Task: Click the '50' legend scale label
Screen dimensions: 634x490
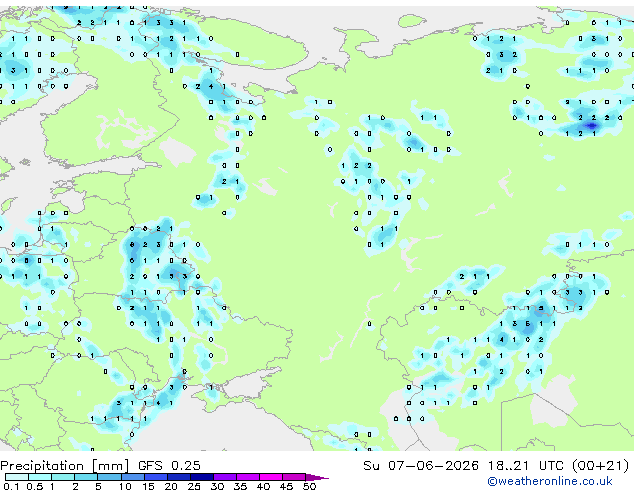Action: point(309,486)
